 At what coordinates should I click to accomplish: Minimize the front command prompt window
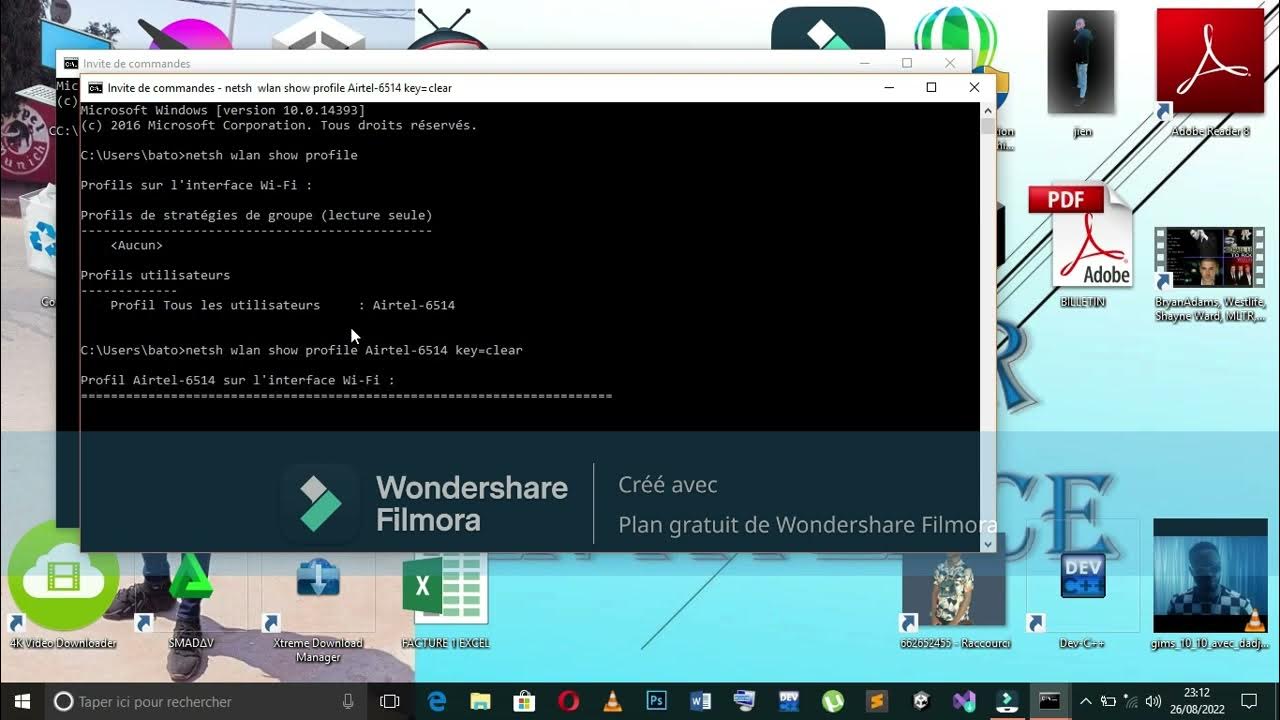tap(889, 88)
